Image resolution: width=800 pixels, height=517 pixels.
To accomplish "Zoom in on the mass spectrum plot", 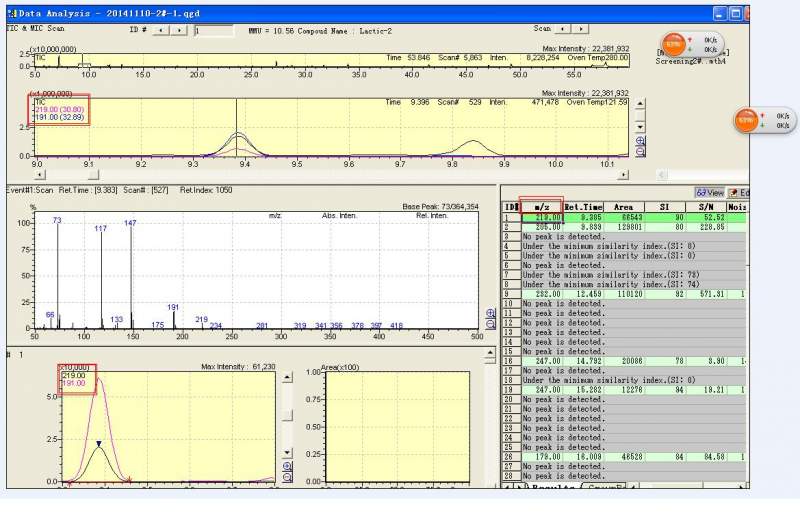I will pos(491,313).
